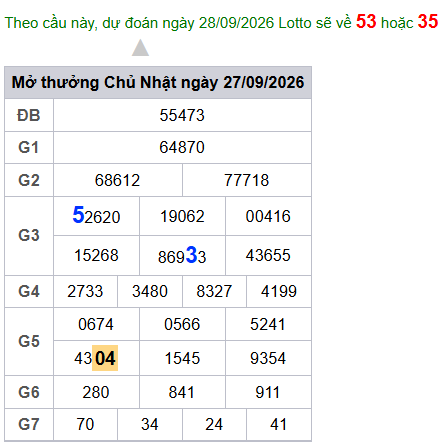
Task: Click the G3 row label
Action: click(29, 235)
